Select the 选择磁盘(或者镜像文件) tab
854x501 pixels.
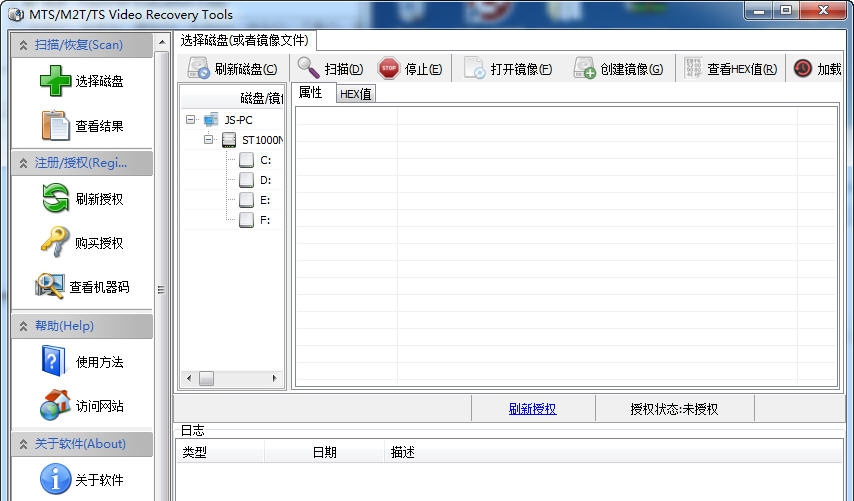(x=245, y=40)
